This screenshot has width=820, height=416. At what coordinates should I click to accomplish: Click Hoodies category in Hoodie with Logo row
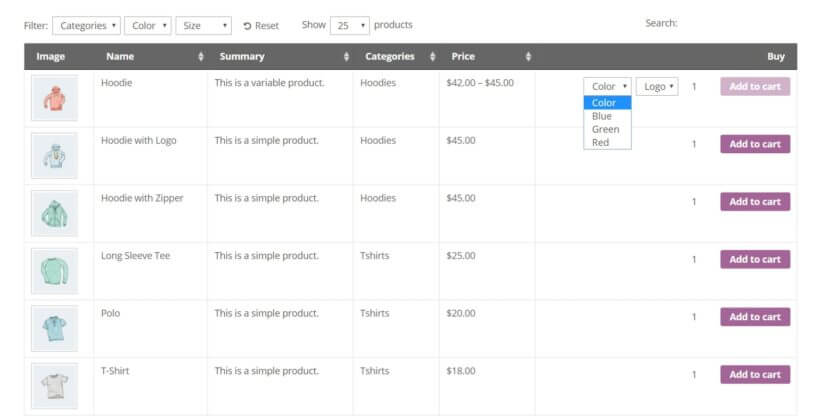point(378,140)
